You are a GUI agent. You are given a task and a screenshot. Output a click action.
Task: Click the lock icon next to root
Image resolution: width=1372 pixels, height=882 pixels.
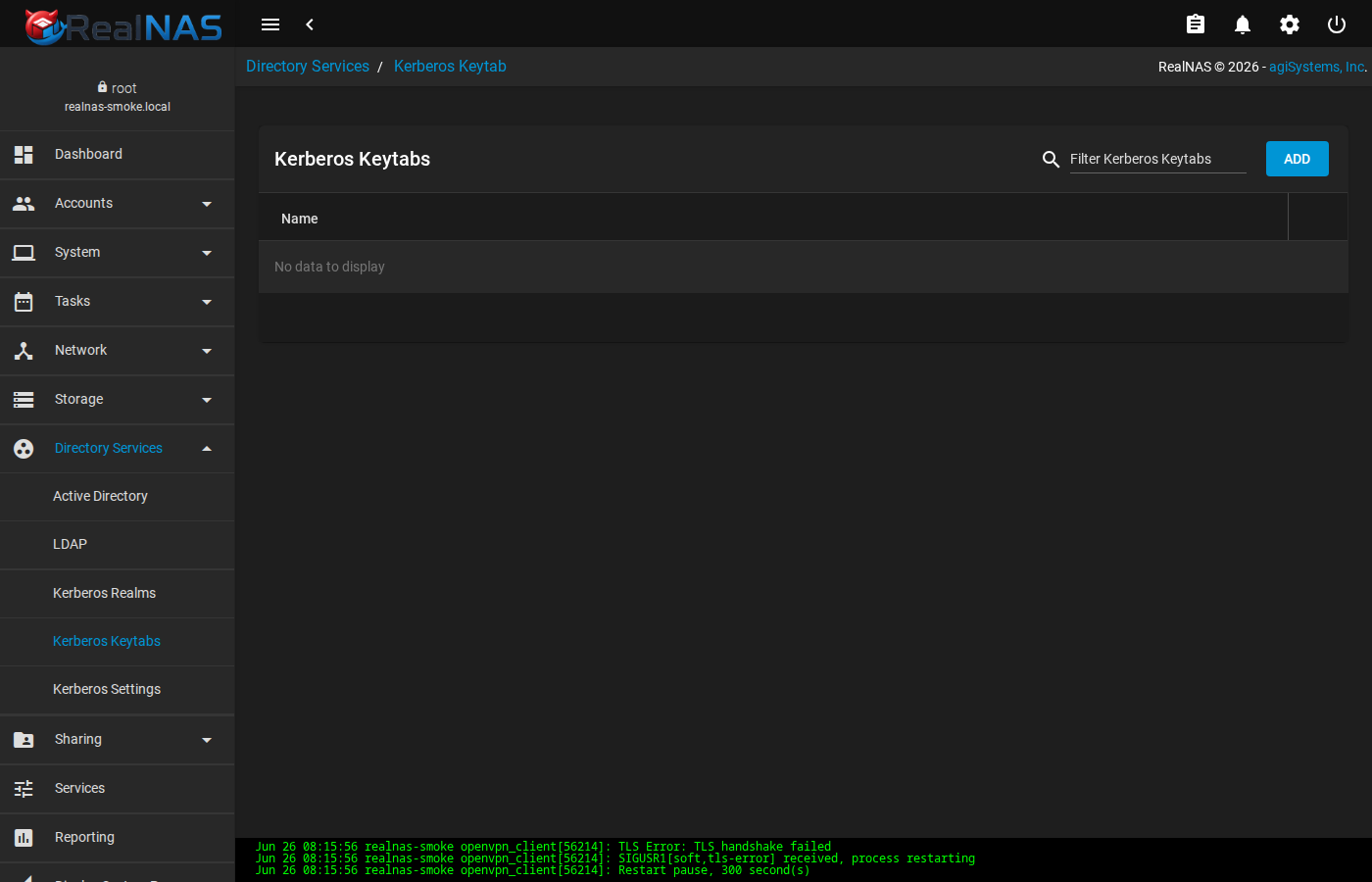pos(102,87)
